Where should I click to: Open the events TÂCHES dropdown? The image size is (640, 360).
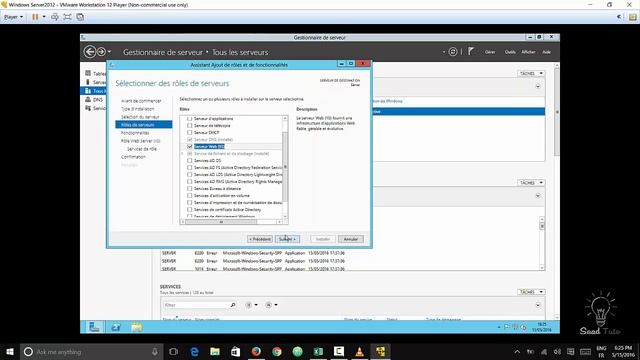tap(531, 182)
